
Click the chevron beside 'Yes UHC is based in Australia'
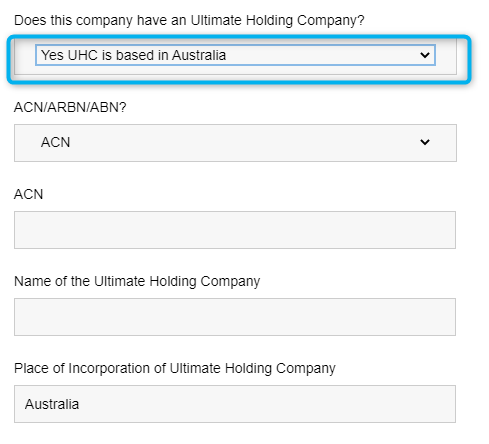click(425, 55)
